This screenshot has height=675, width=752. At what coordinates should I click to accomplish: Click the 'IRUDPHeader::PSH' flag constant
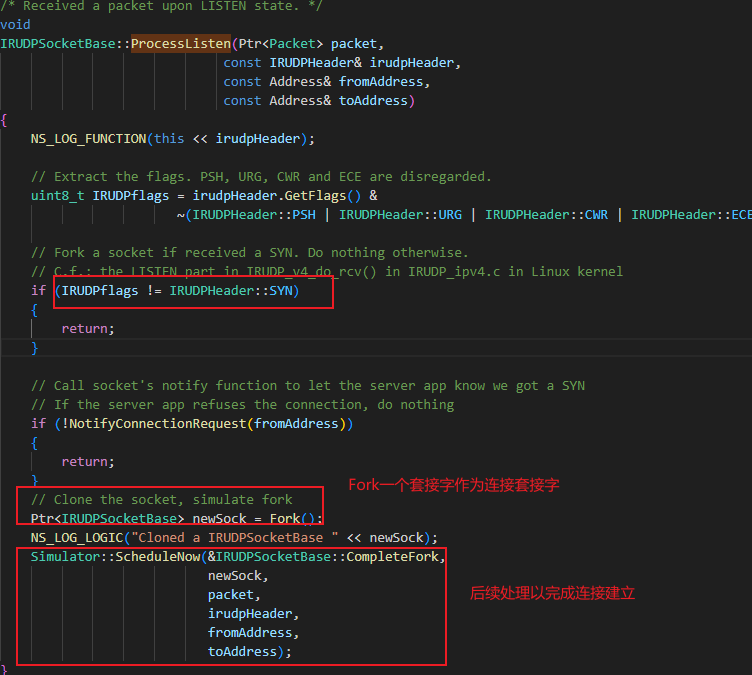tap(254, 214)
